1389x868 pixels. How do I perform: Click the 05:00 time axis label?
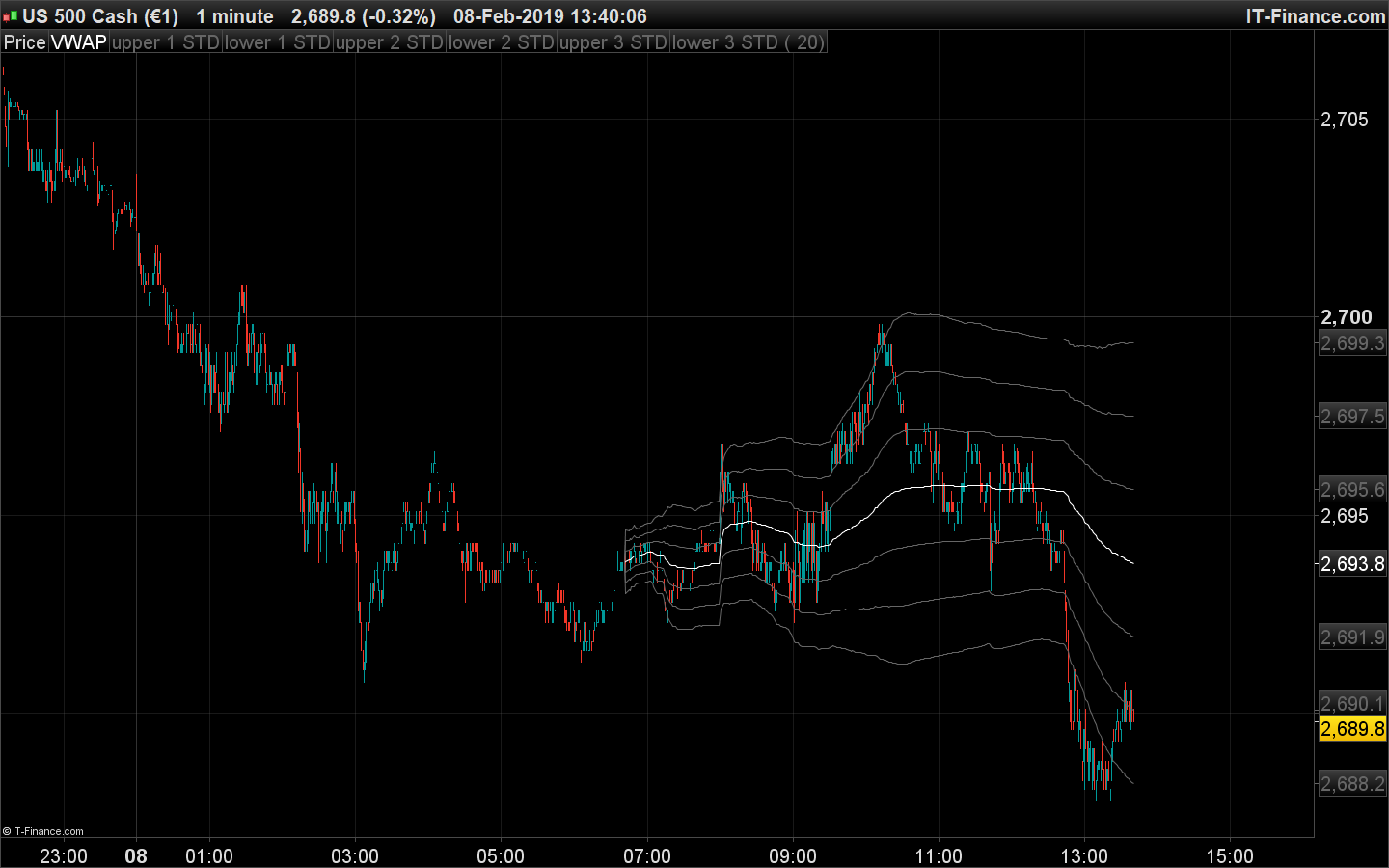(501, 856)
